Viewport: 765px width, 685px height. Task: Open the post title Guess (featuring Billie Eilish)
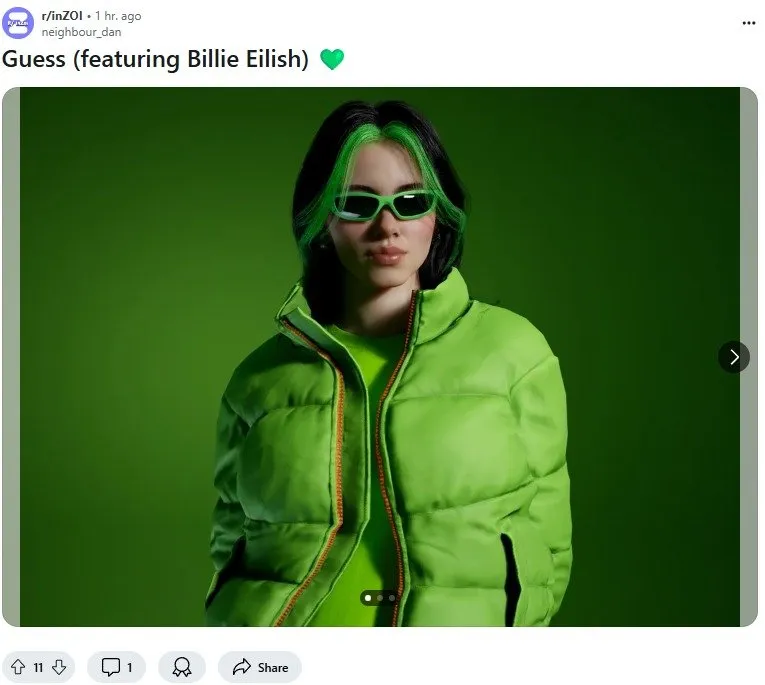[x=155, y=60]
